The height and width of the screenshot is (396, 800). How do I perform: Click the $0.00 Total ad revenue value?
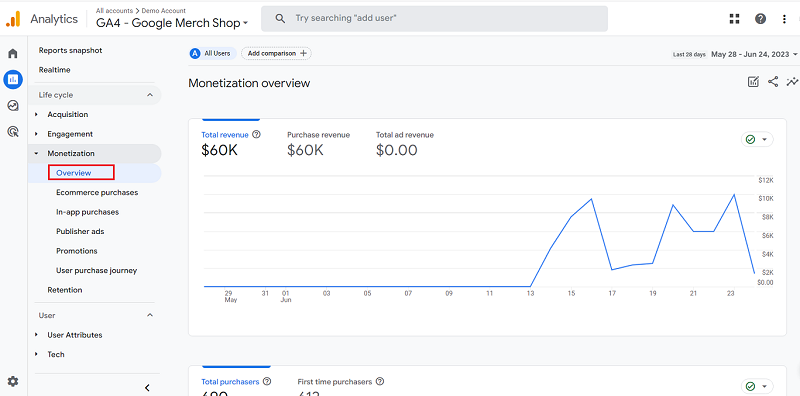[x=396, y=150]
